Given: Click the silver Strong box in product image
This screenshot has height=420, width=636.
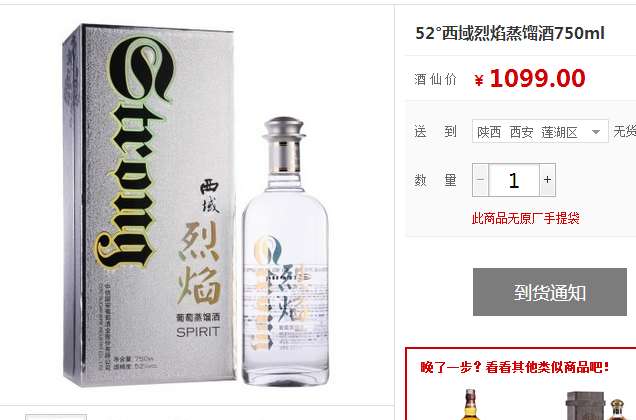Looking at the screenshot, I should [x=149, y=205].
